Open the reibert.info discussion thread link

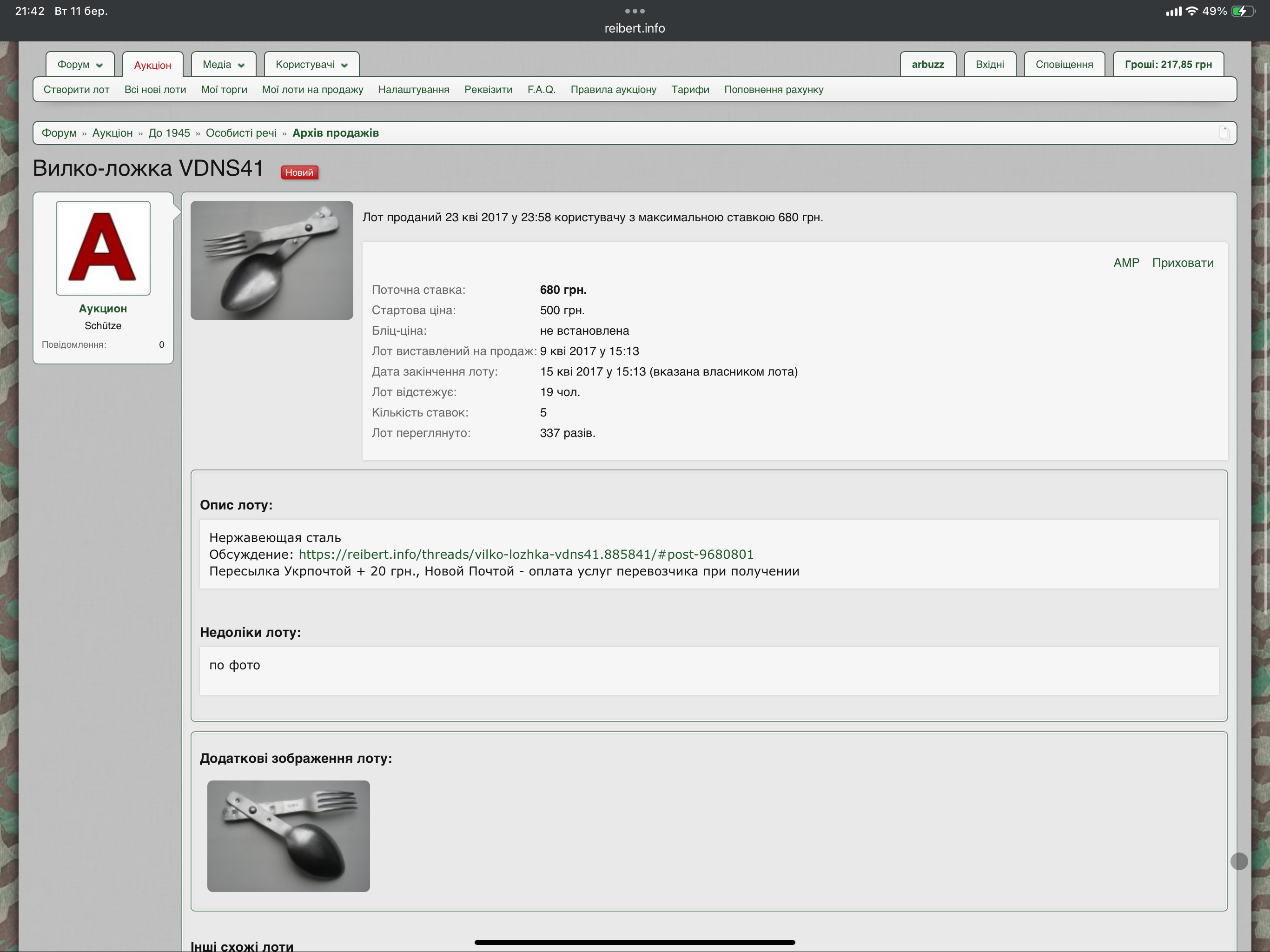(x=526, y=554)
